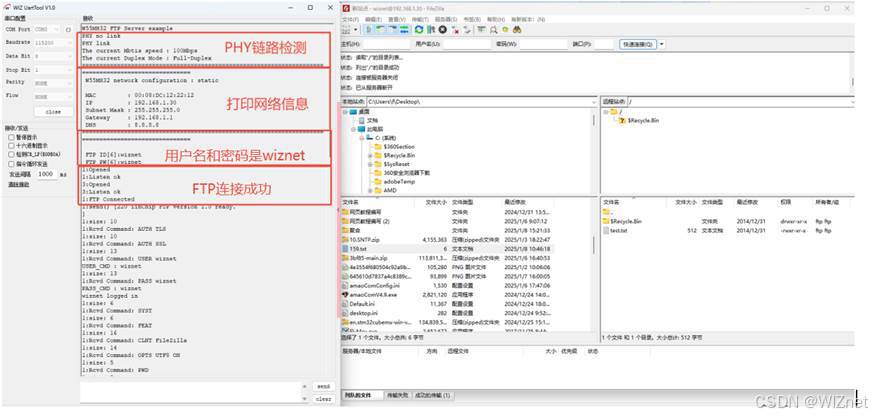Open Data Bit dropdown
872x417 pixels.
click(53, 57)
